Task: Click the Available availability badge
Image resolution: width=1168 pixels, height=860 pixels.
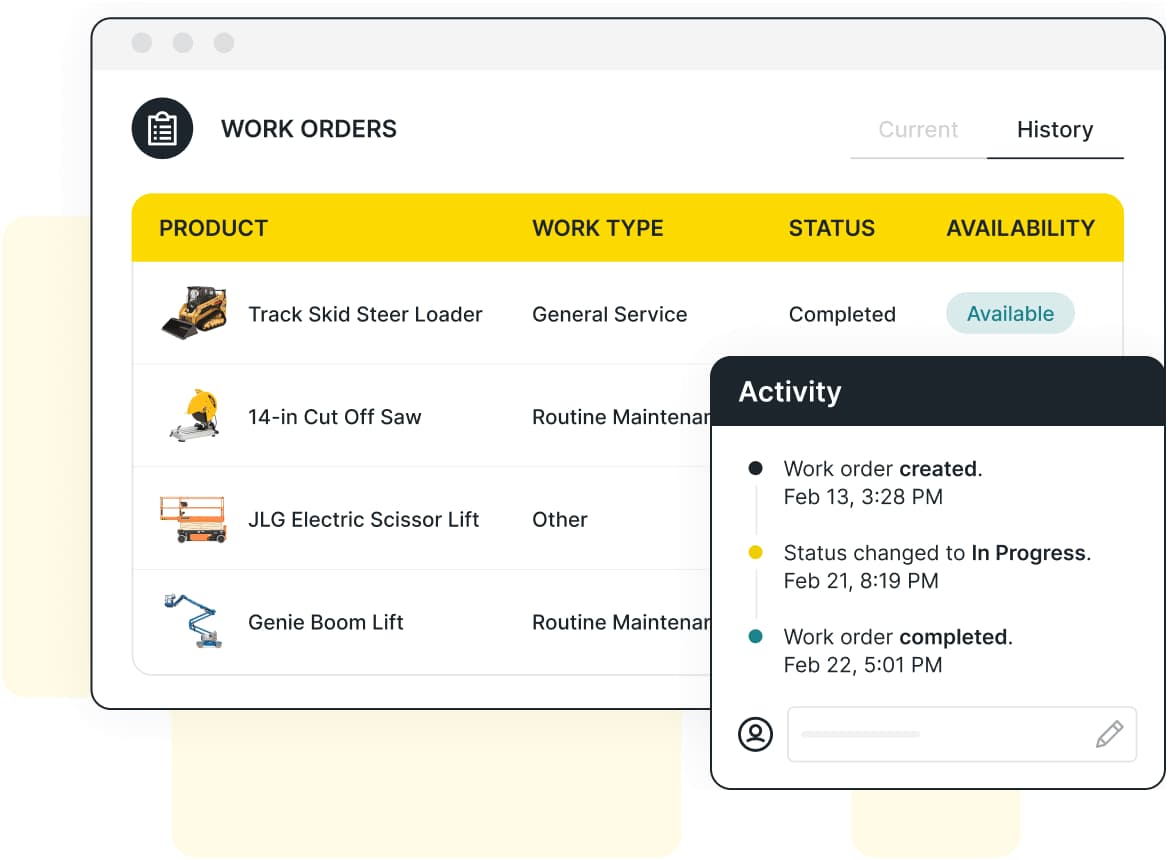Action: point(1010,313)
